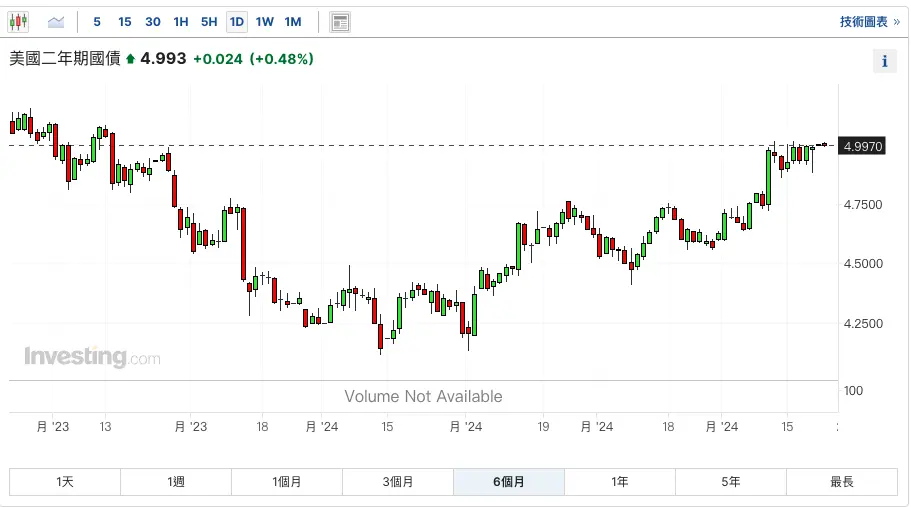911x507 pixels.
Task: Switch to the area chart icon
Action: click(56, 21)
